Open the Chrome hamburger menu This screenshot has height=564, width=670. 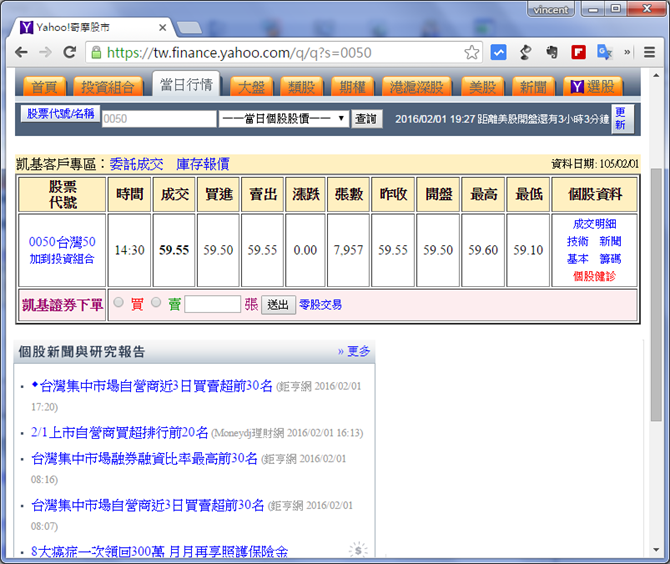pos(649,52)
